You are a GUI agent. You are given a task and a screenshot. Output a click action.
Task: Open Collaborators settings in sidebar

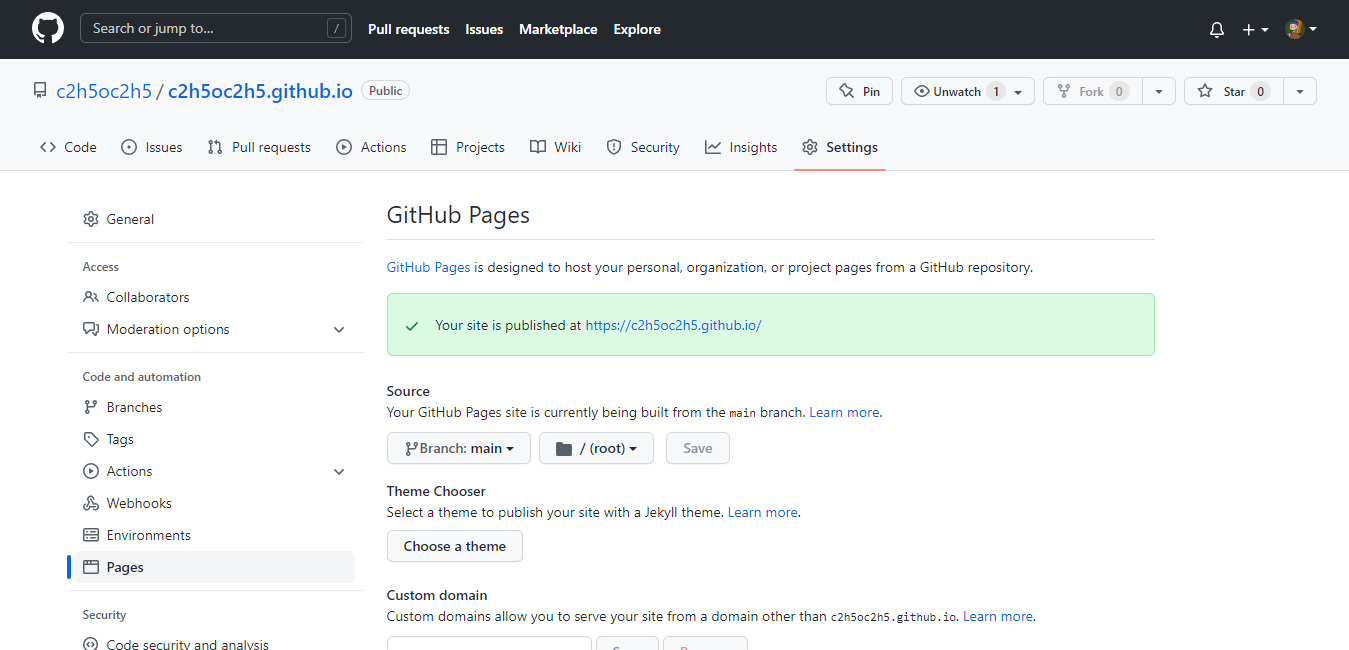(147, 297)
